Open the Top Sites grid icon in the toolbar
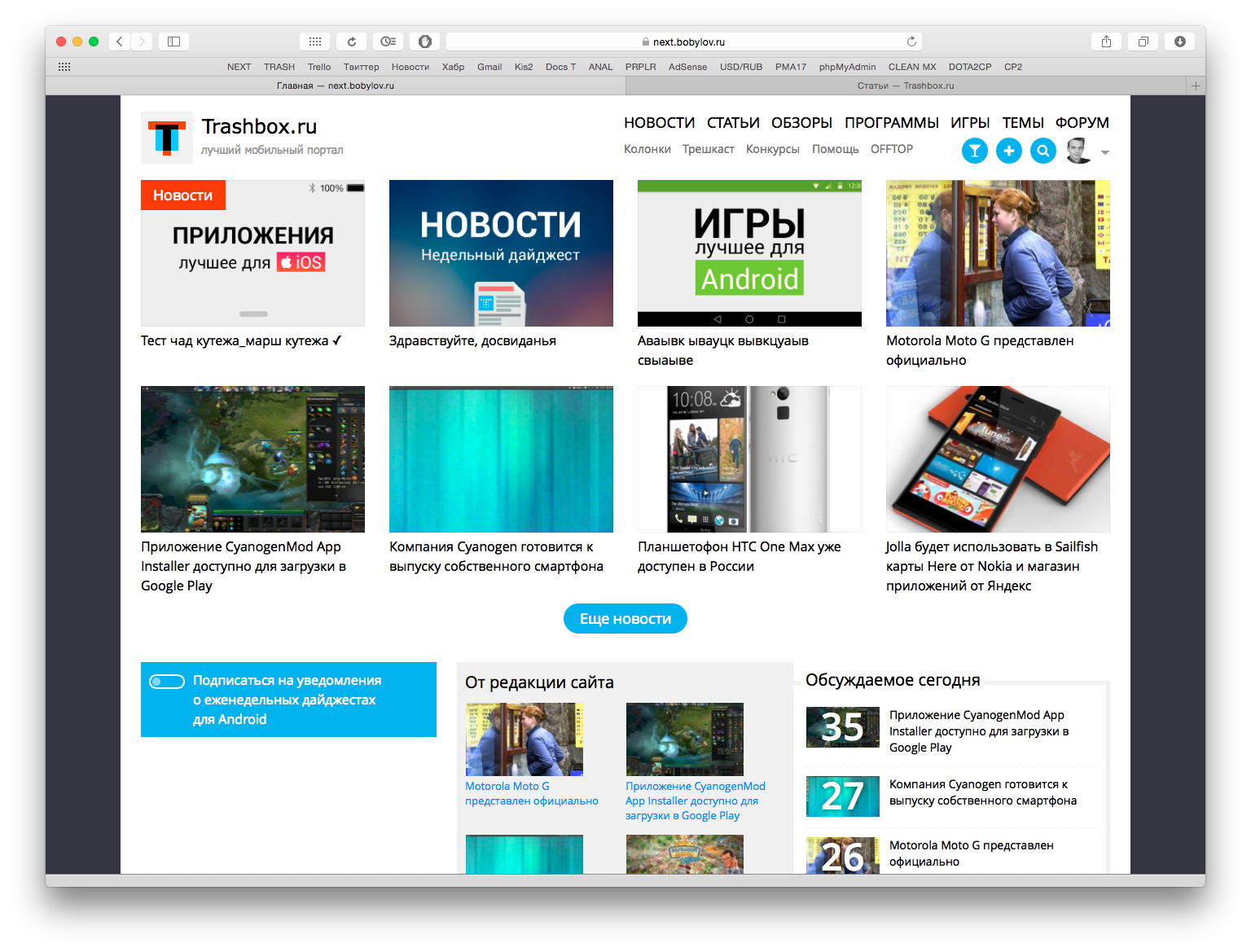Image resolution: width=1251 pixels, height=952 pixels. coord(314,42)
